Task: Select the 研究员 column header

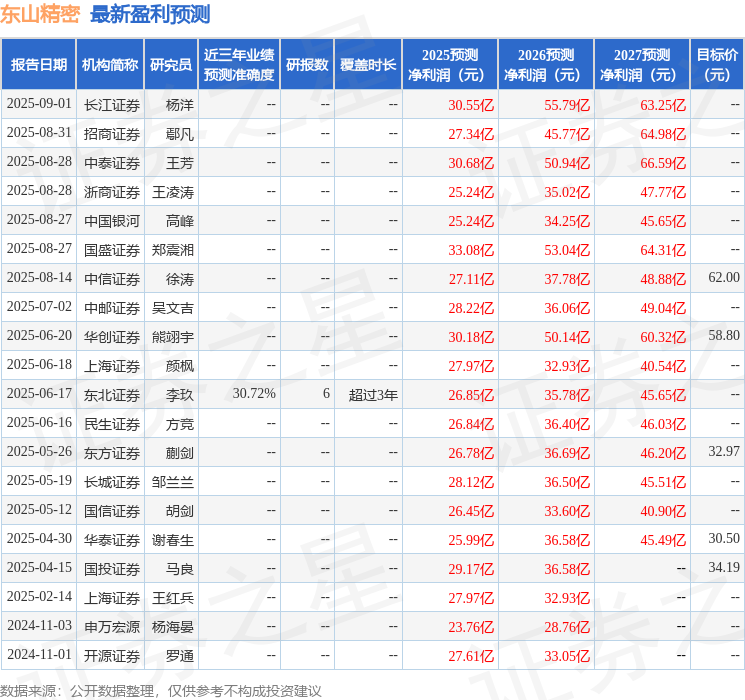Action: tap(171, 65)
